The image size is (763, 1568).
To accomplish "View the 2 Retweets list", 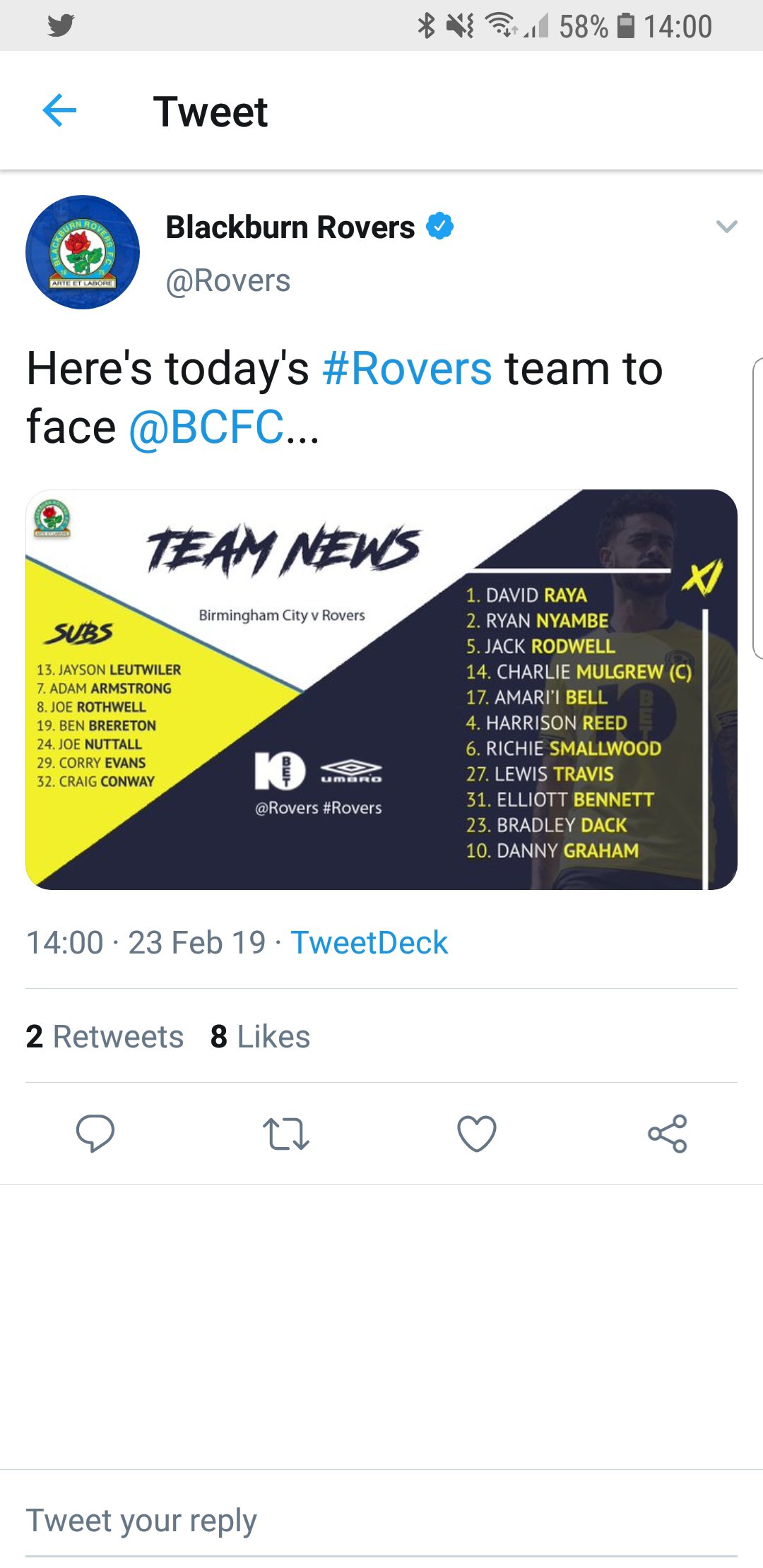I will 105,1036.
